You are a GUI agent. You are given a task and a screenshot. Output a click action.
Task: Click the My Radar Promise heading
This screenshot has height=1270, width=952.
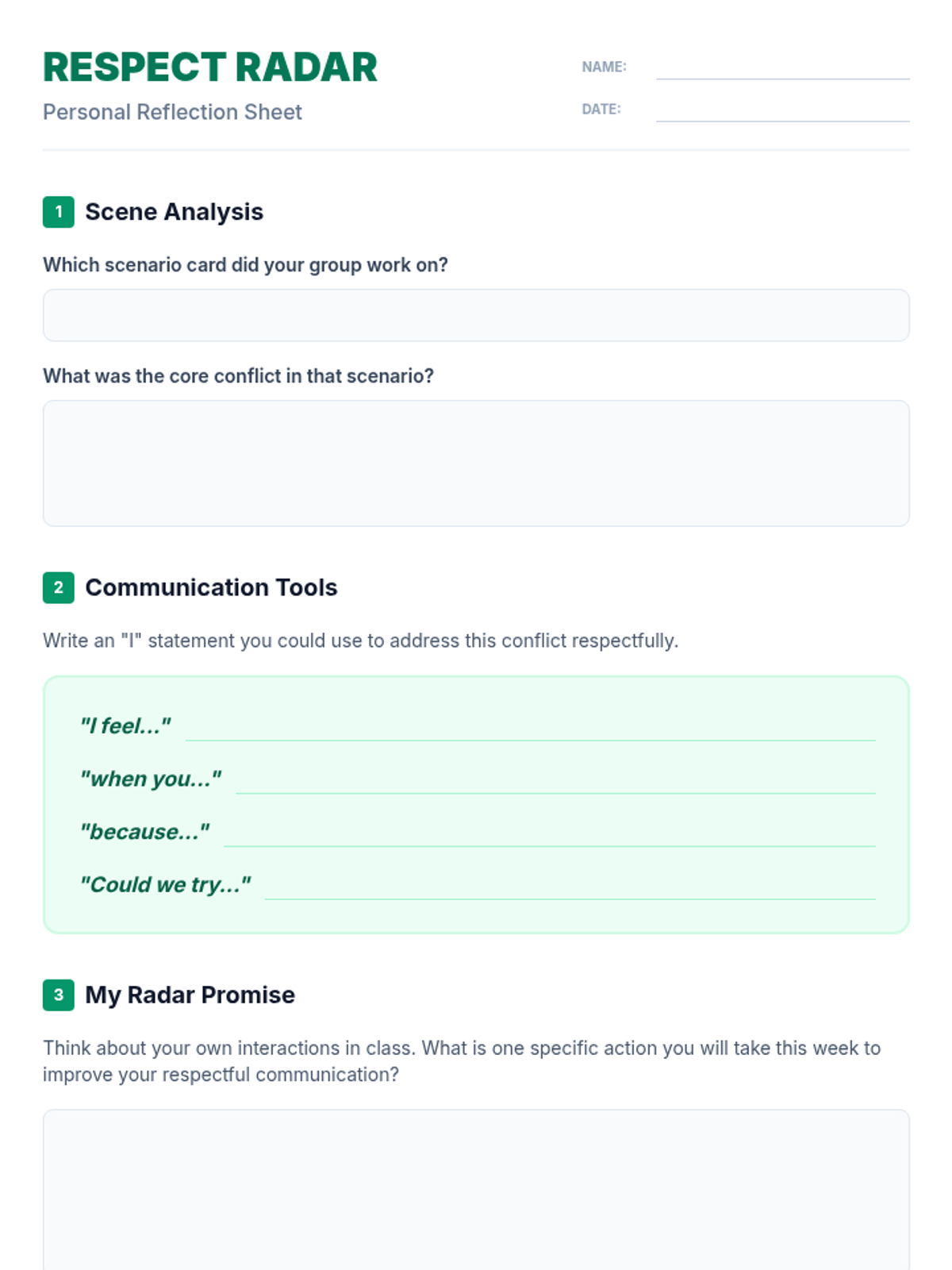click(190, 995)
